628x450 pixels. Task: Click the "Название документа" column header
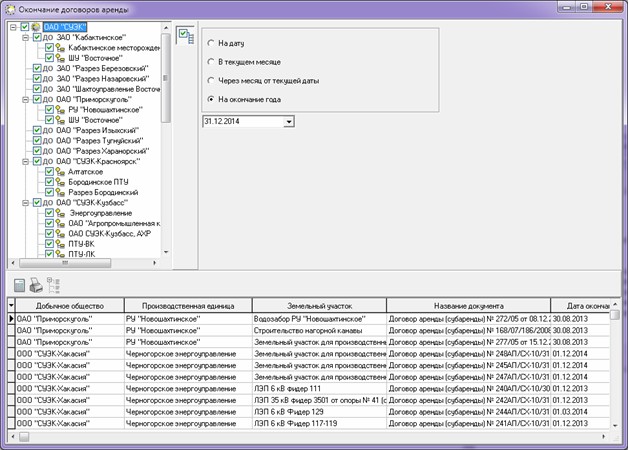click(x=467, y=305)
